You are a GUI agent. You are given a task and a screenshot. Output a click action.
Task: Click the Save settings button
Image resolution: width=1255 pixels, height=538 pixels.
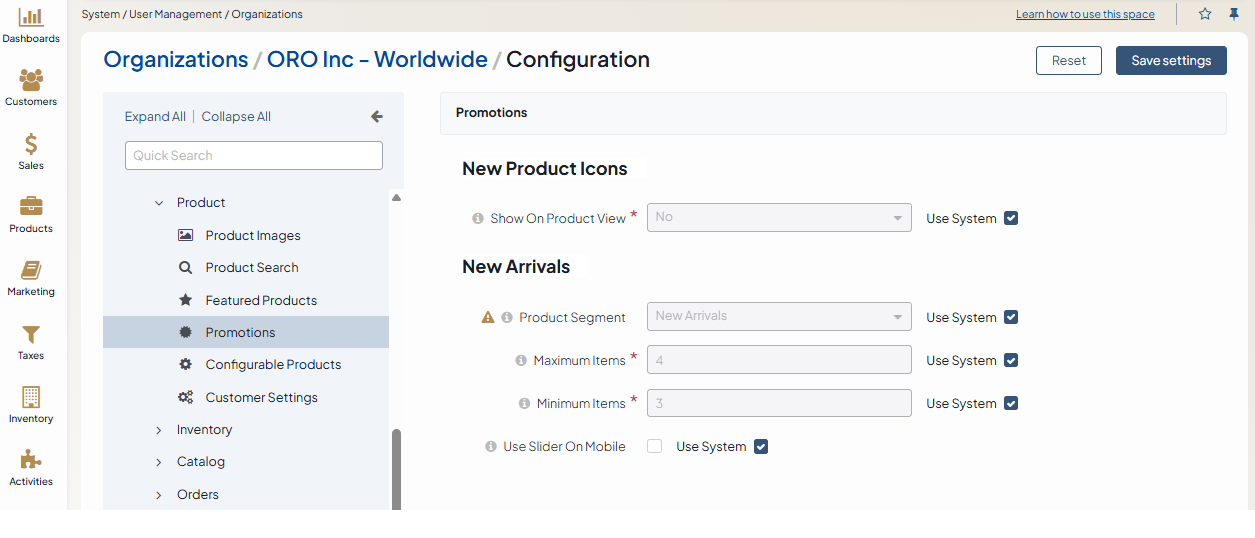(1171, 60)
